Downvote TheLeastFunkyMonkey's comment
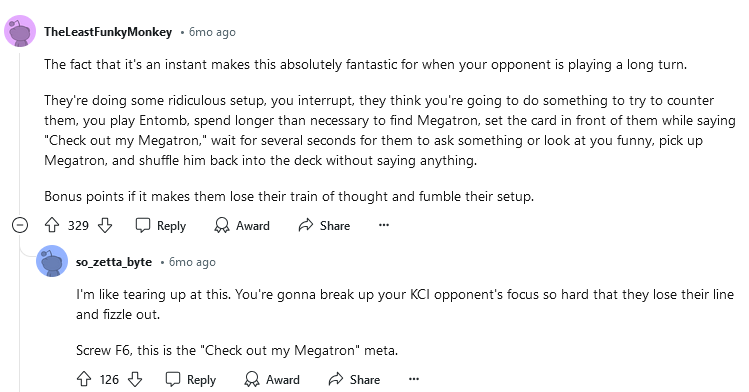 pos(105,225)
